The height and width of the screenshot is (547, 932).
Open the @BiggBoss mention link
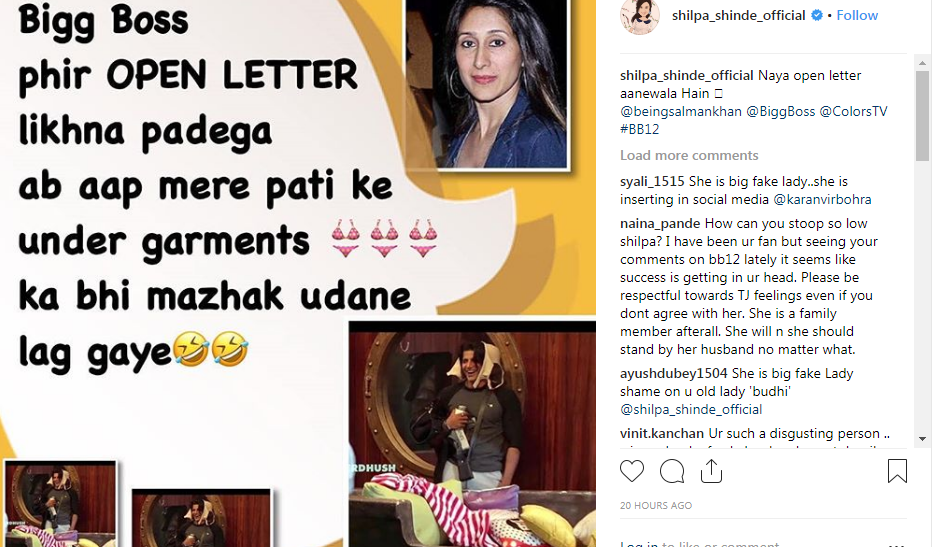[780, 111]
